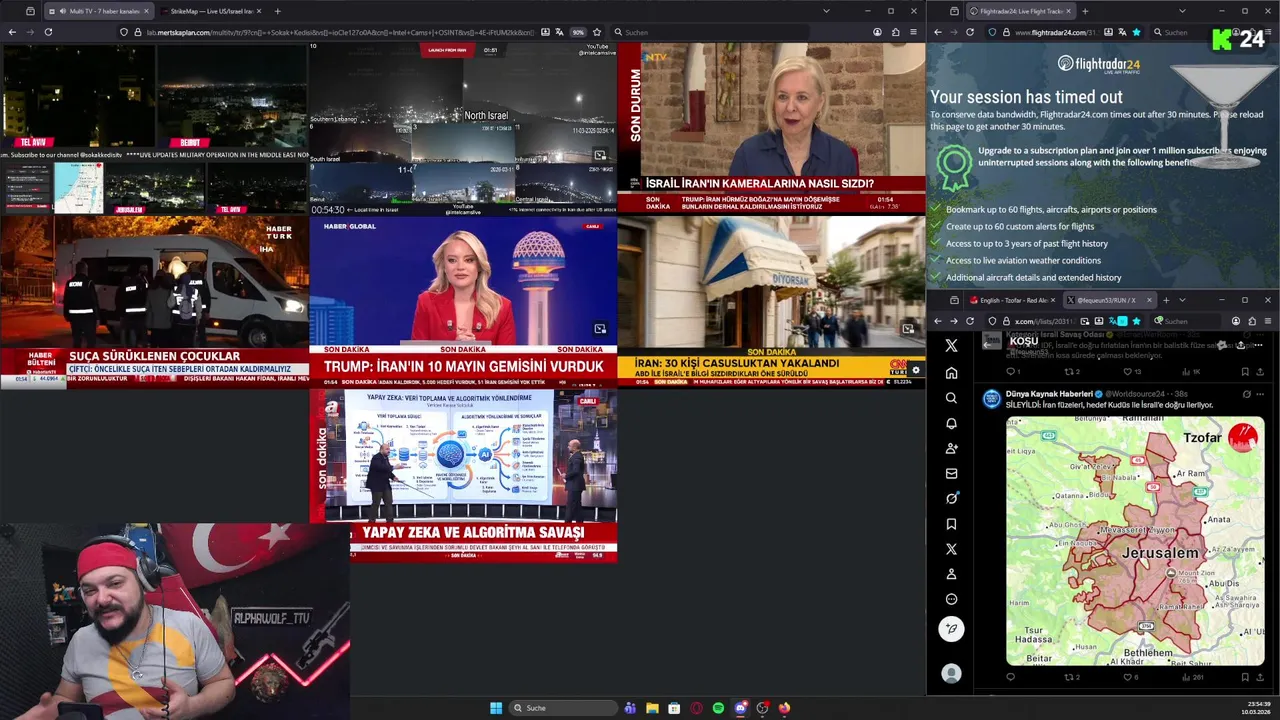The image size is (1280, 720).
Task: Open new tab in Multi TV browser window
Action: point(277,11)
